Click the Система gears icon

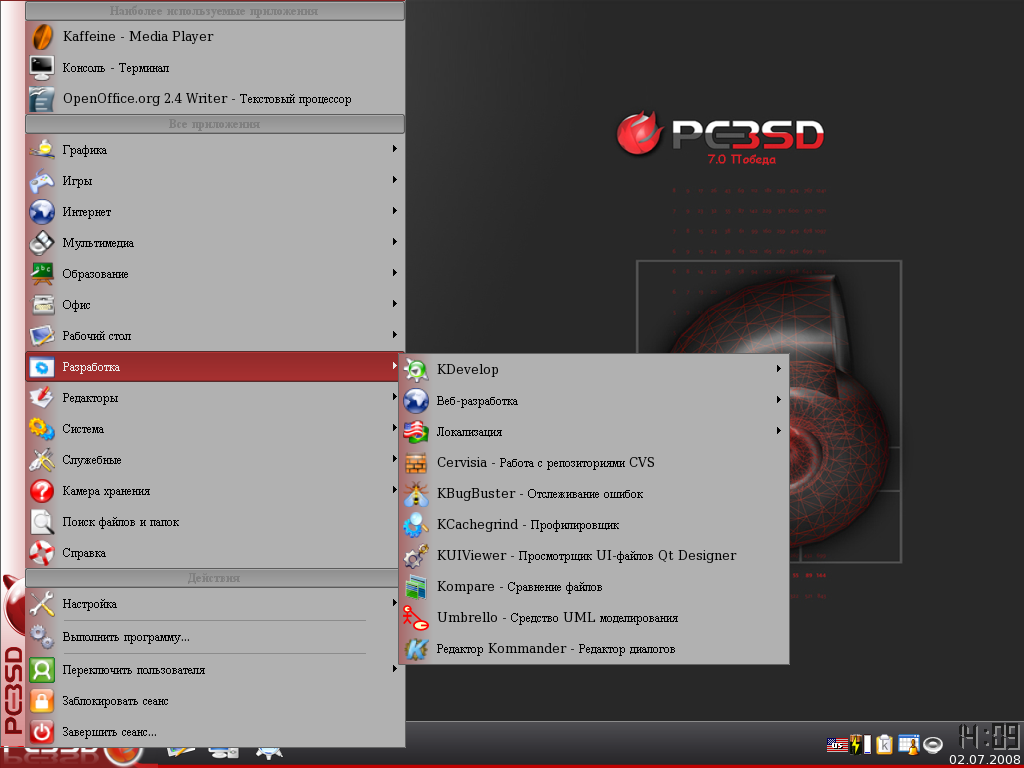[x=41, y=429]
